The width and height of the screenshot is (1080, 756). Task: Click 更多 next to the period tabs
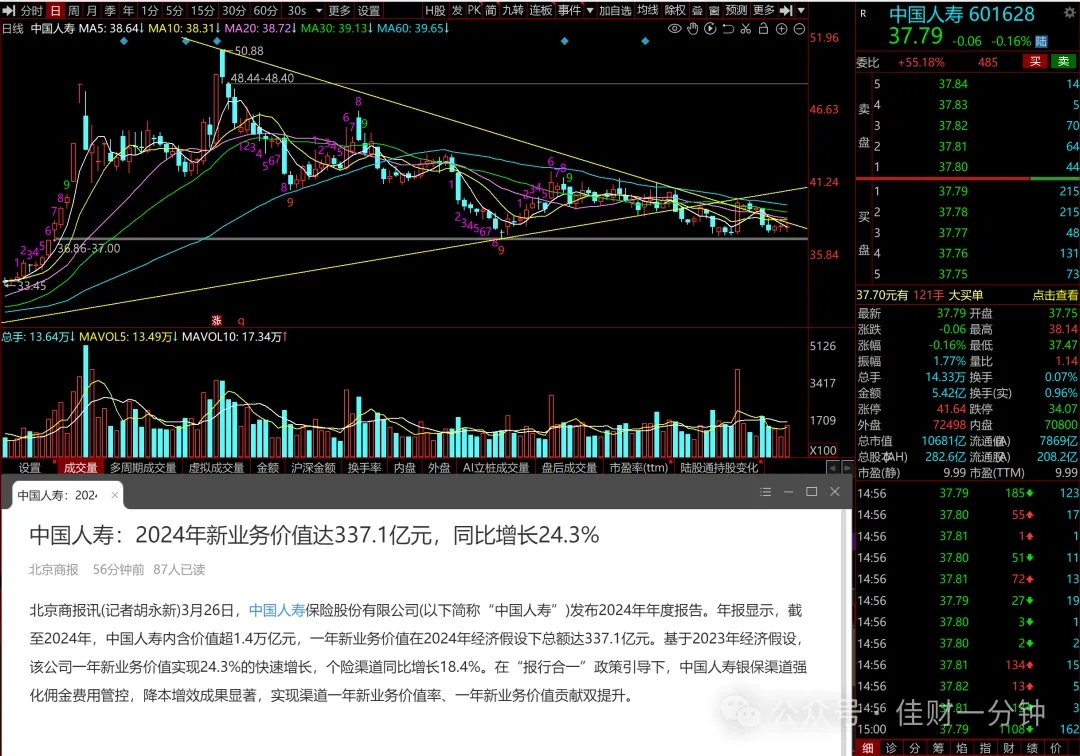coord(340,10)
